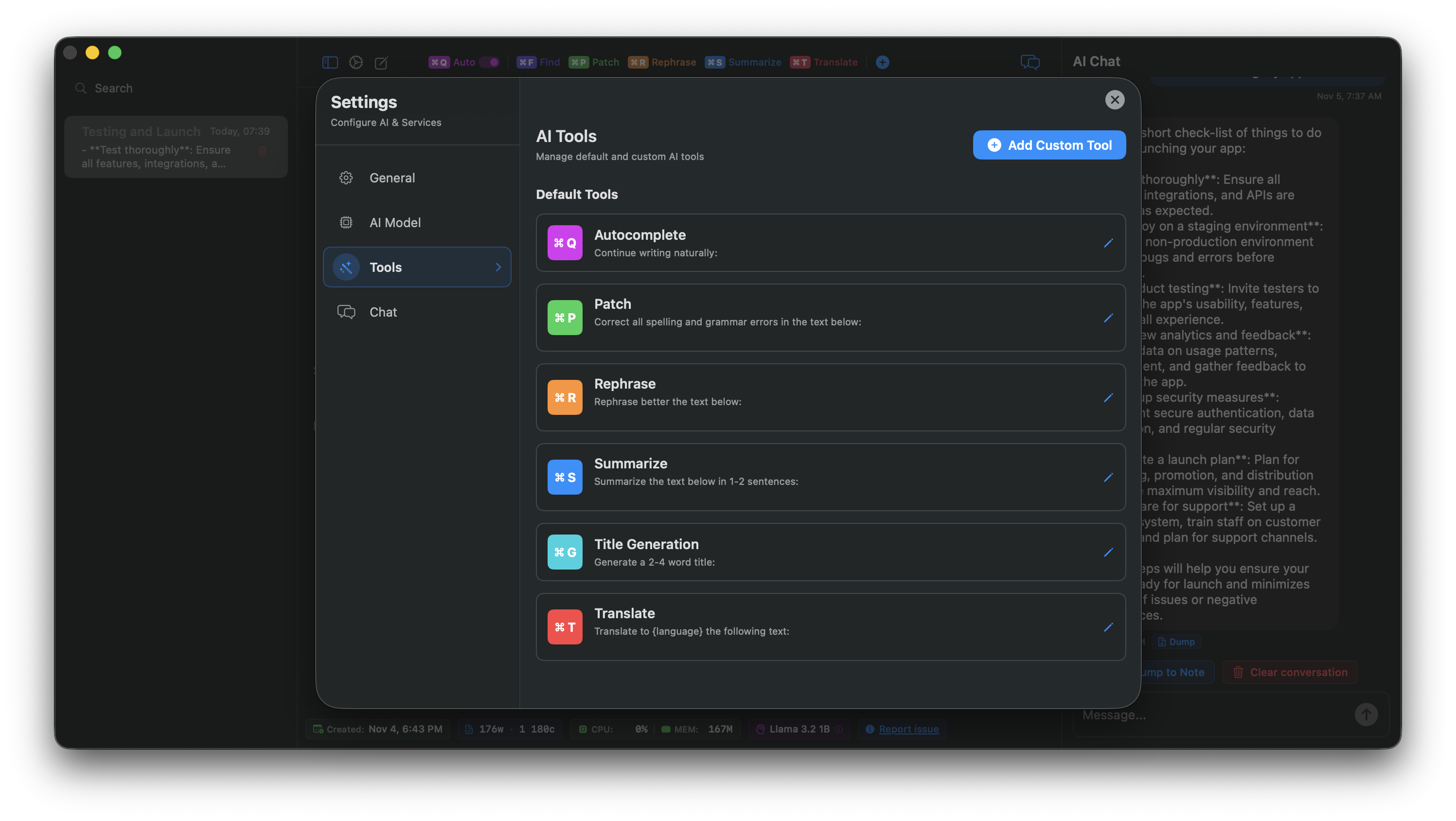The height and width of the screenshot is (821, 1456).
Task: Edit the Autocomplete prompt with its pencil icon
Action: pyautogui.click(x=1108, y=243)
